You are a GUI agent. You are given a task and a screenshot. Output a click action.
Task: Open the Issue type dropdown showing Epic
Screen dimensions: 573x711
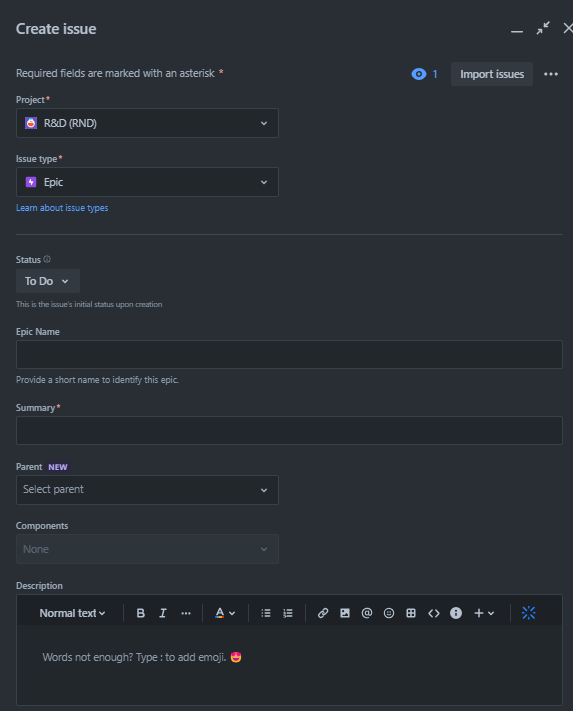147,182
